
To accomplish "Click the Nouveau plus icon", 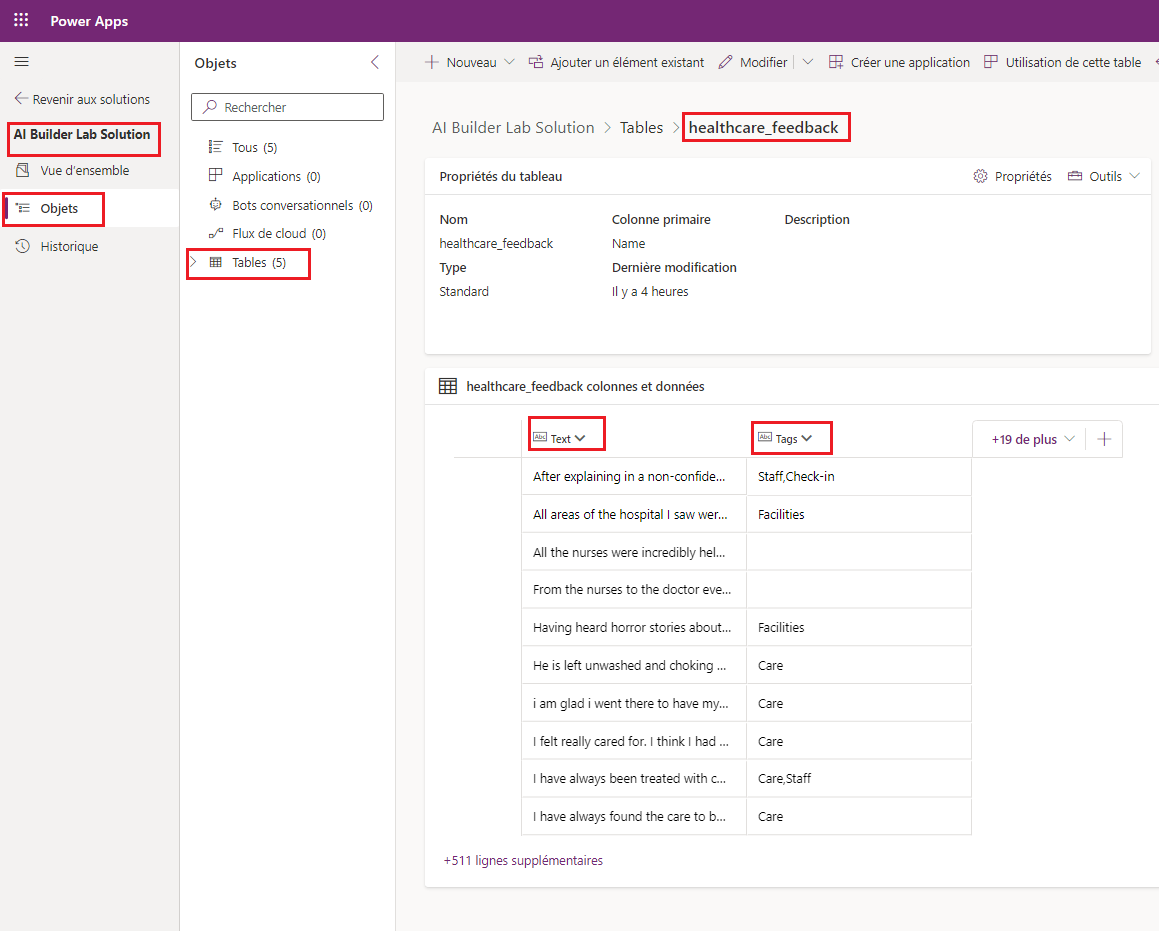I will click(432, 62).
